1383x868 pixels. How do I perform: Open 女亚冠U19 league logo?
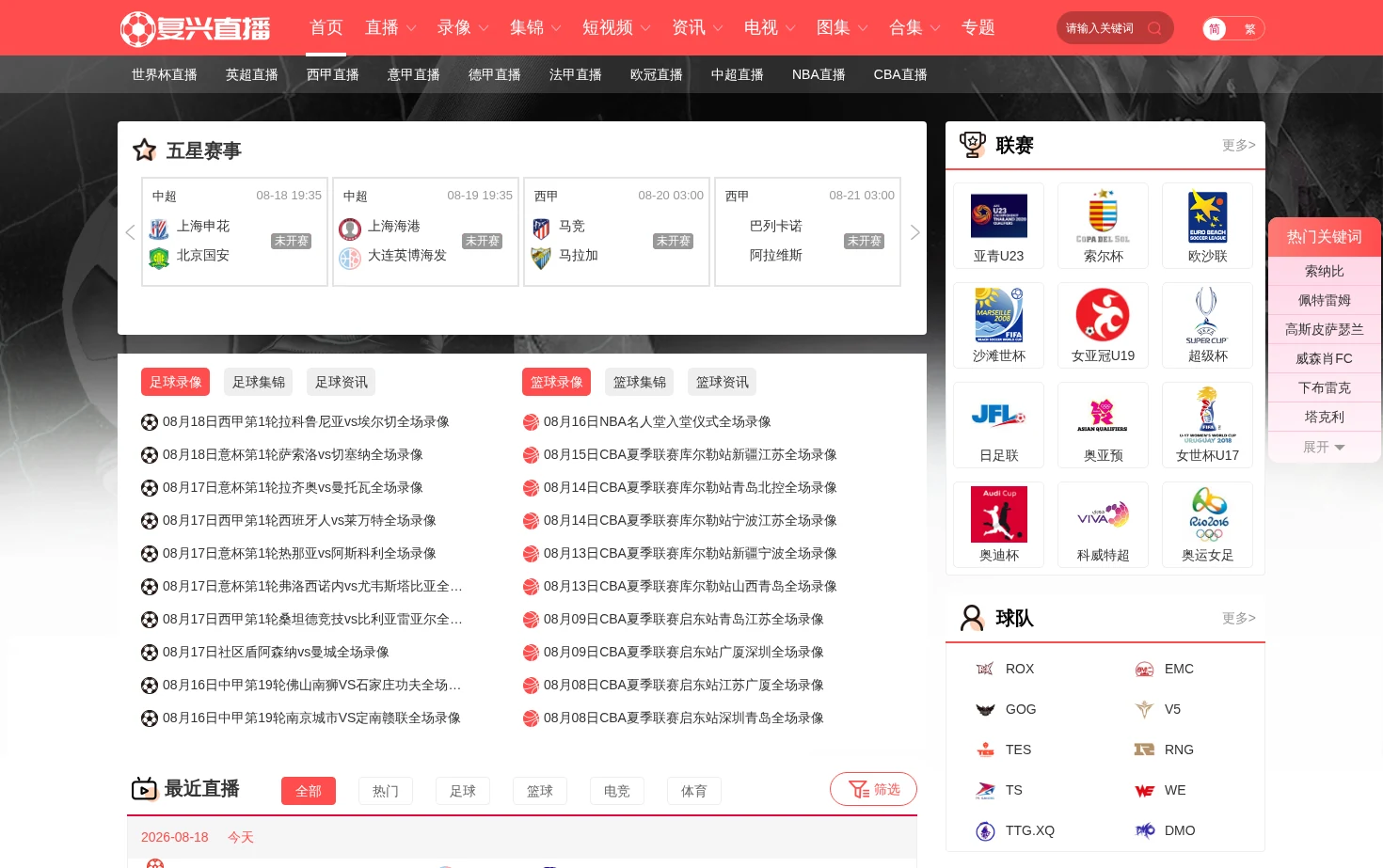pos(1103,314)
